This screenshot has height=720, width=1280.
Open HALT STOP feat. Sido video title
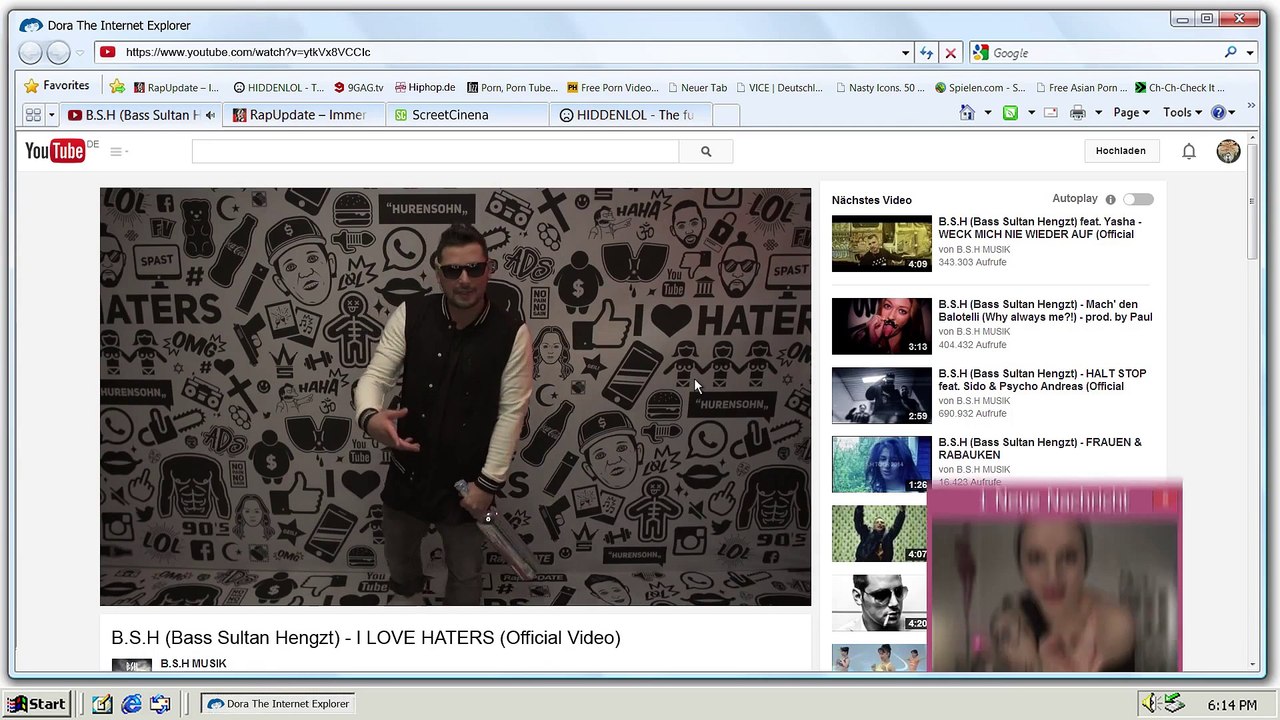(x=1042, y=379)
